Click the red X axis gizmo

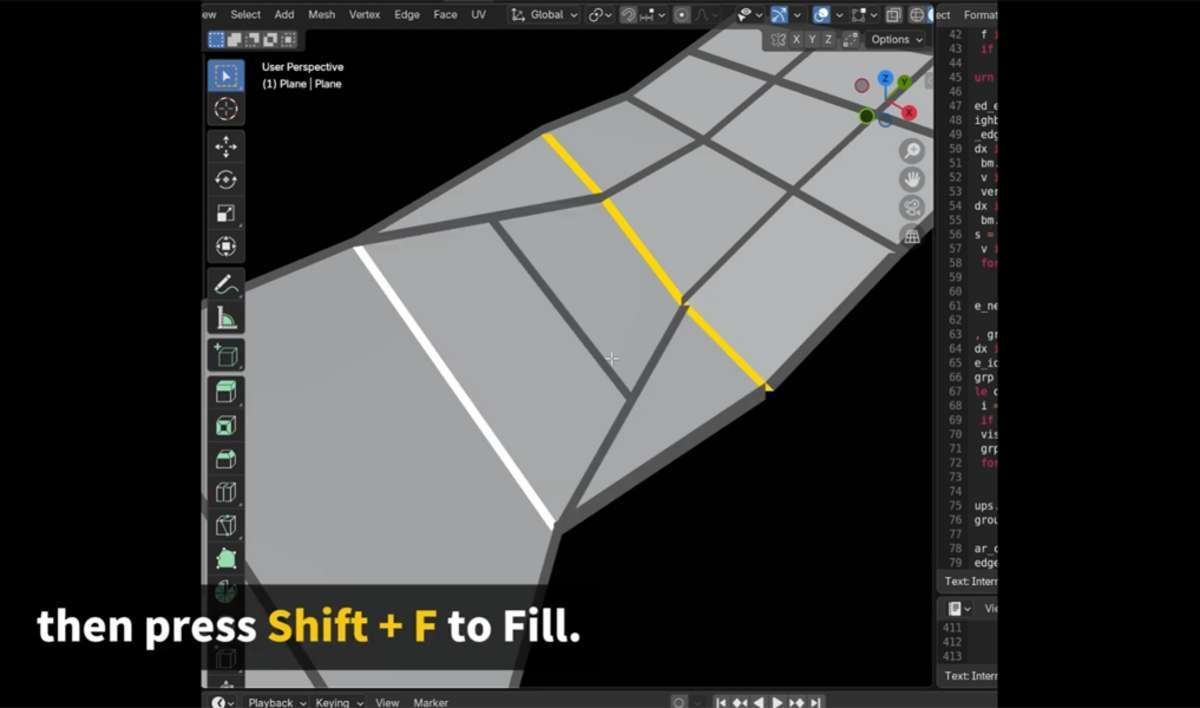(908, 113)
